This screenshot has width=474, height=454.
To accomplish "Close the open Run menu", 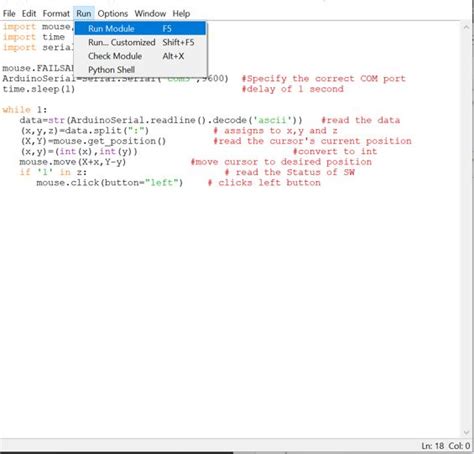I will click(x=84, y=14).
